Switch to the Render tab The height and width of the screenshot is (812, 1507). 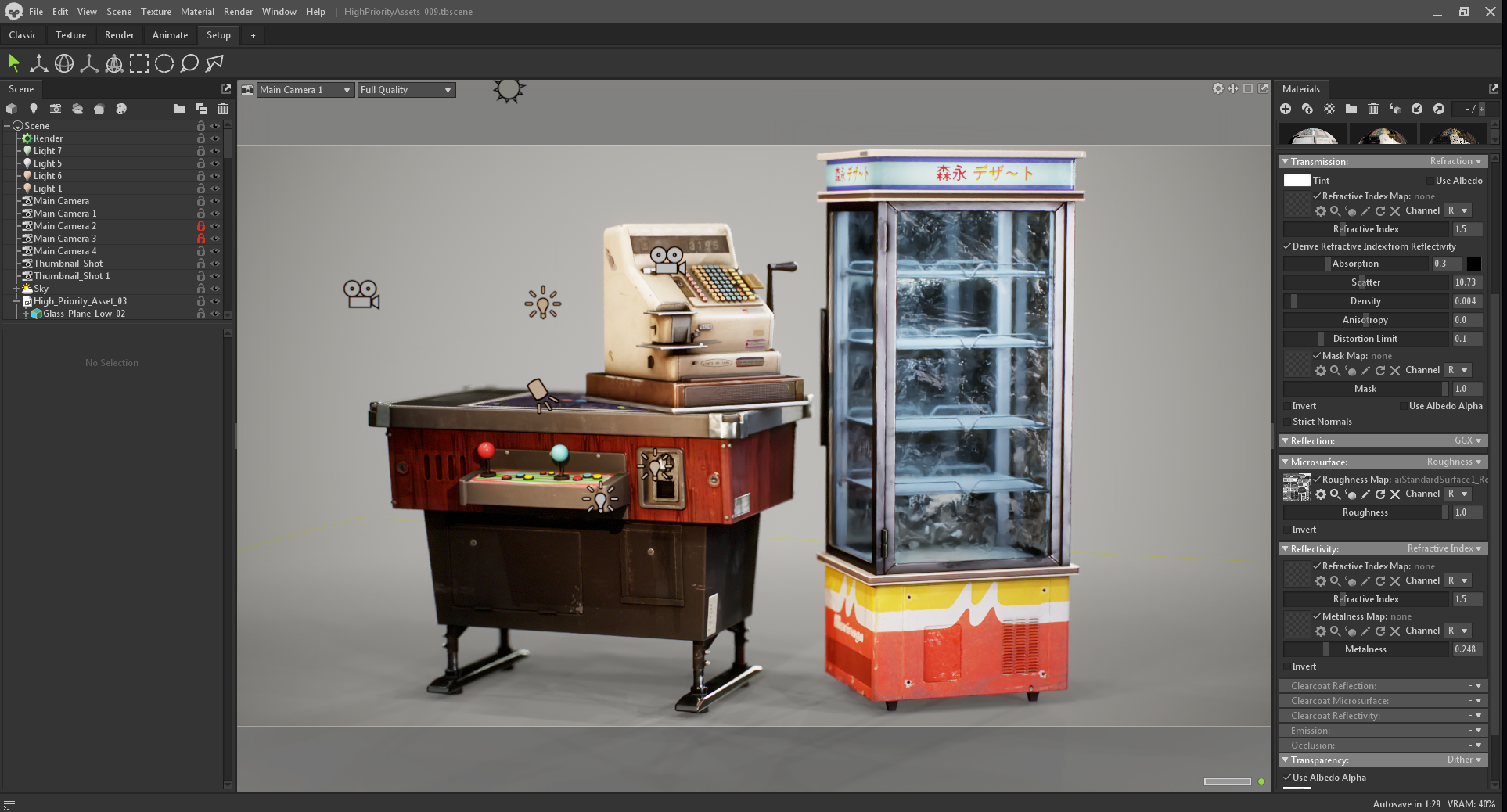[119, 35]
